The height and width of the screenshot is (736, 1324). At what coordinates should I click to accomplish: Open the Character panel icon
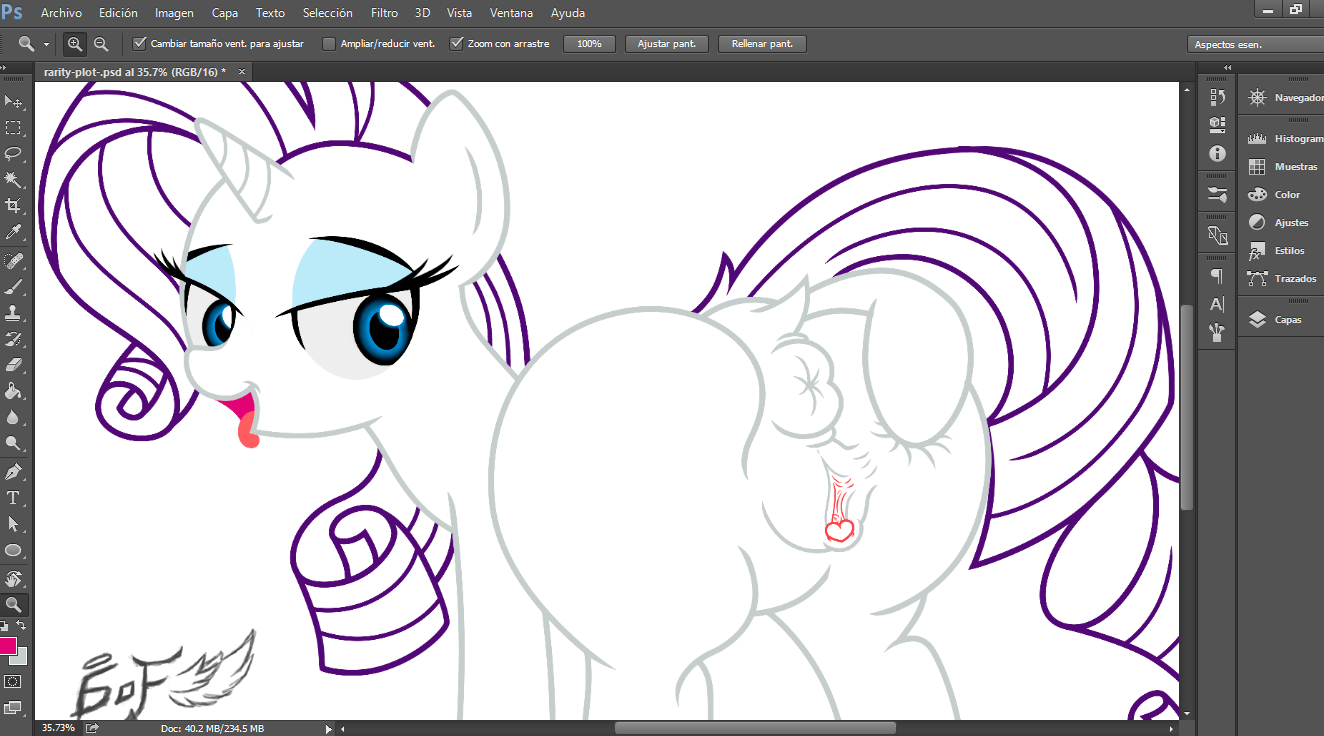[x=1217, y=304]
